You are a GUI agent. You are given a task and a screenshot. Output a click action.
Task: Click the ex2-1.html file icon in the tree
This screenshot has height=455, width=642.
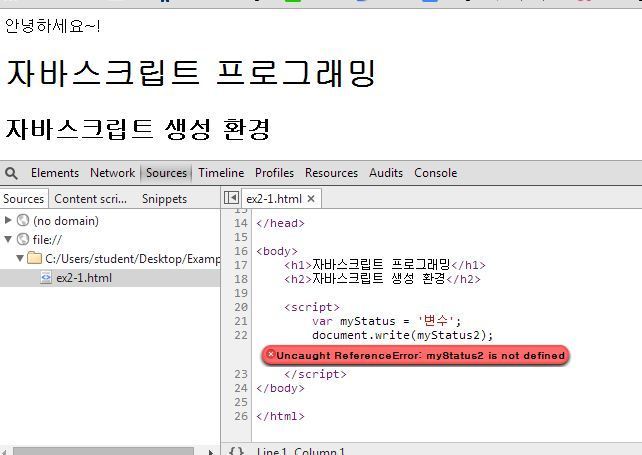coord(46,278)
